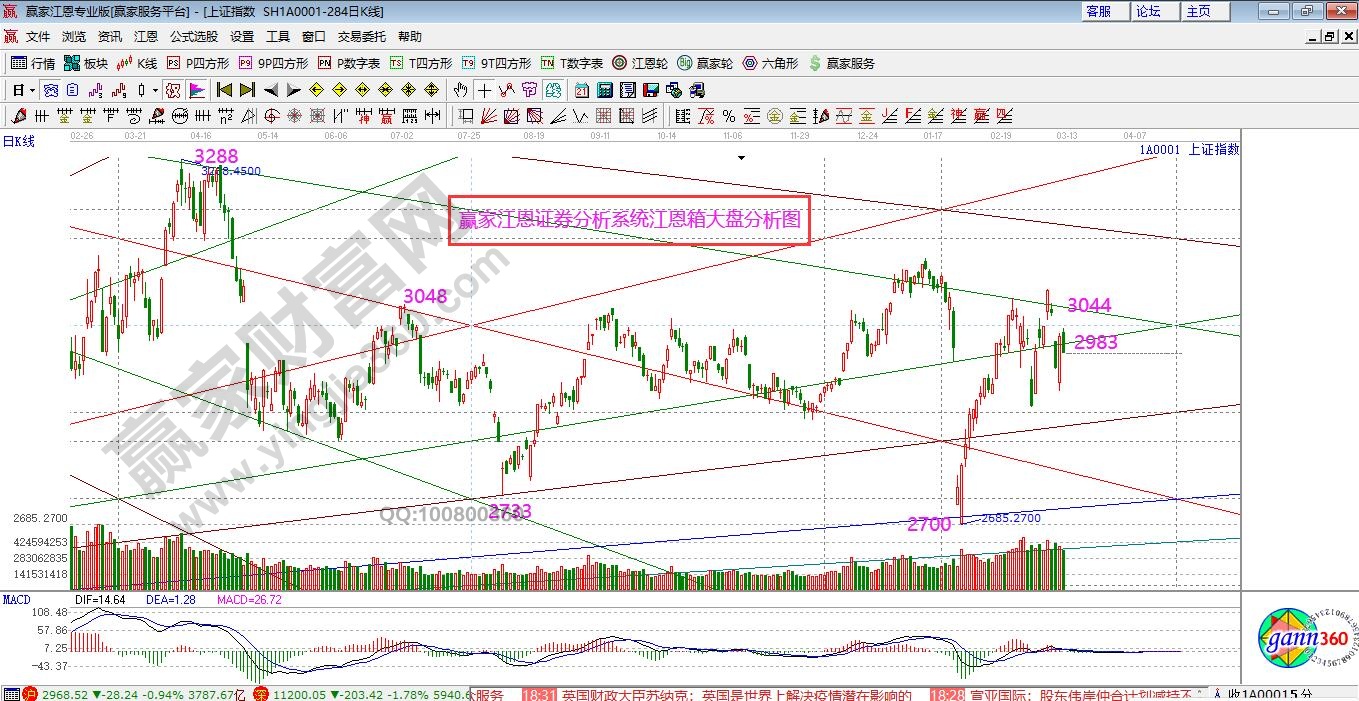Open the 公式选股 menu
The image size is (1359, 701).
pos(193,37)
